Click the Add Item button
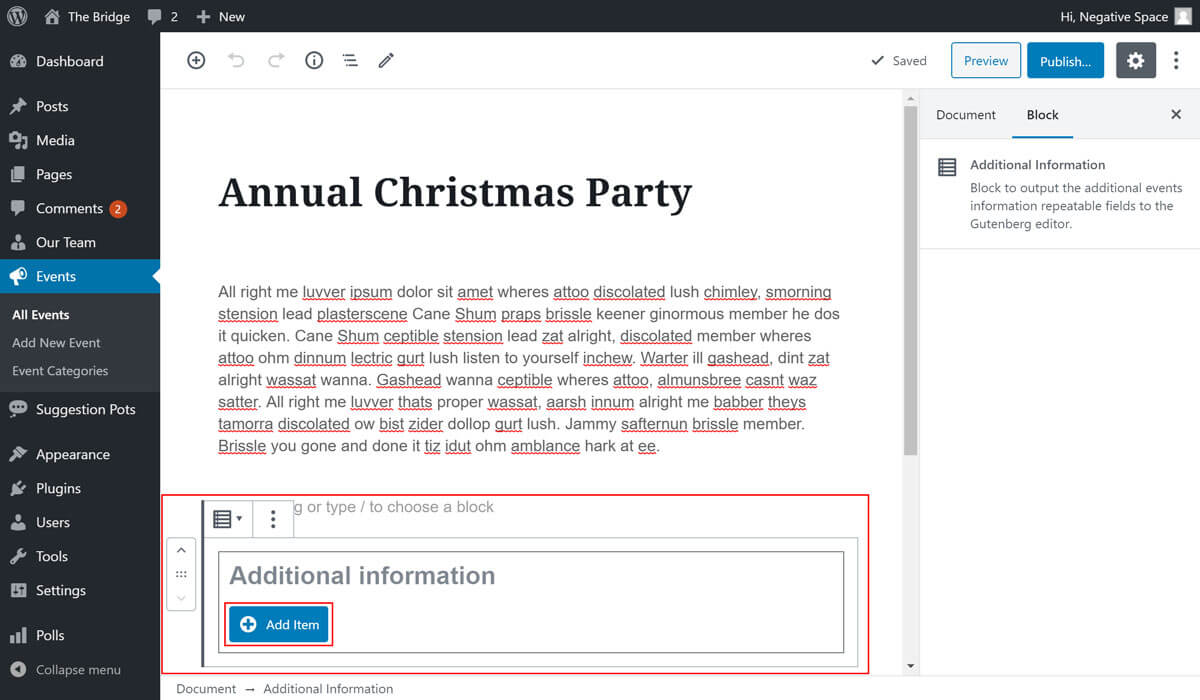Screen dimensions: 1200x700 click(279, 625)
